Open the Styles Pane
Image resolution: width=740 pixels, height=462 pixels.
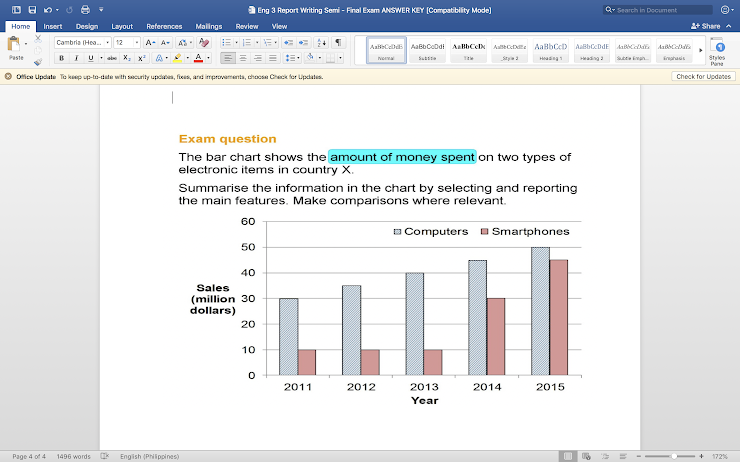717,51
